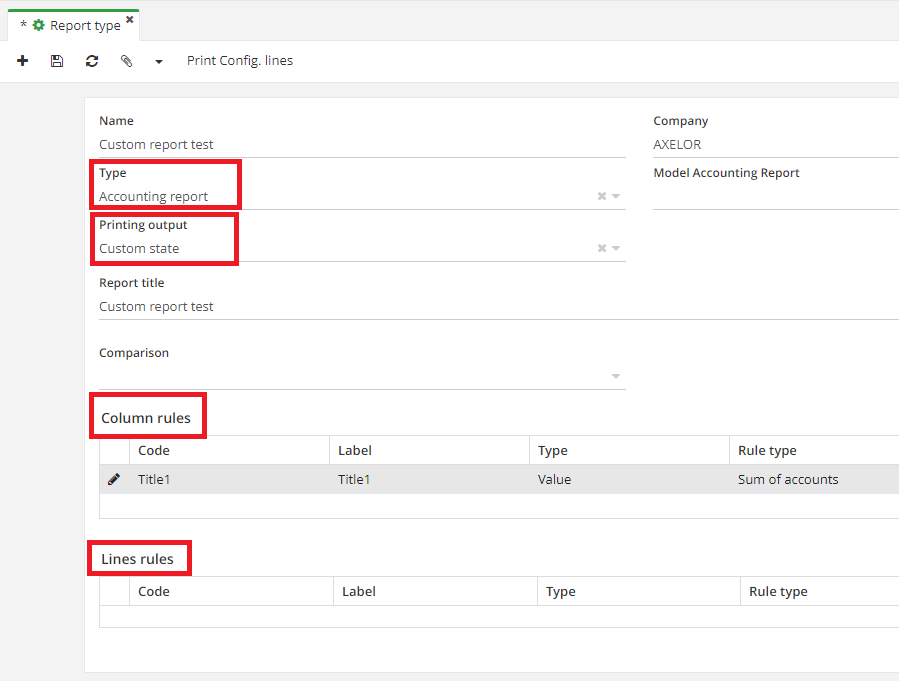Clear the Type field with x icon
Image resolution: width=899 pixels, height=681 pixels.
602,197
